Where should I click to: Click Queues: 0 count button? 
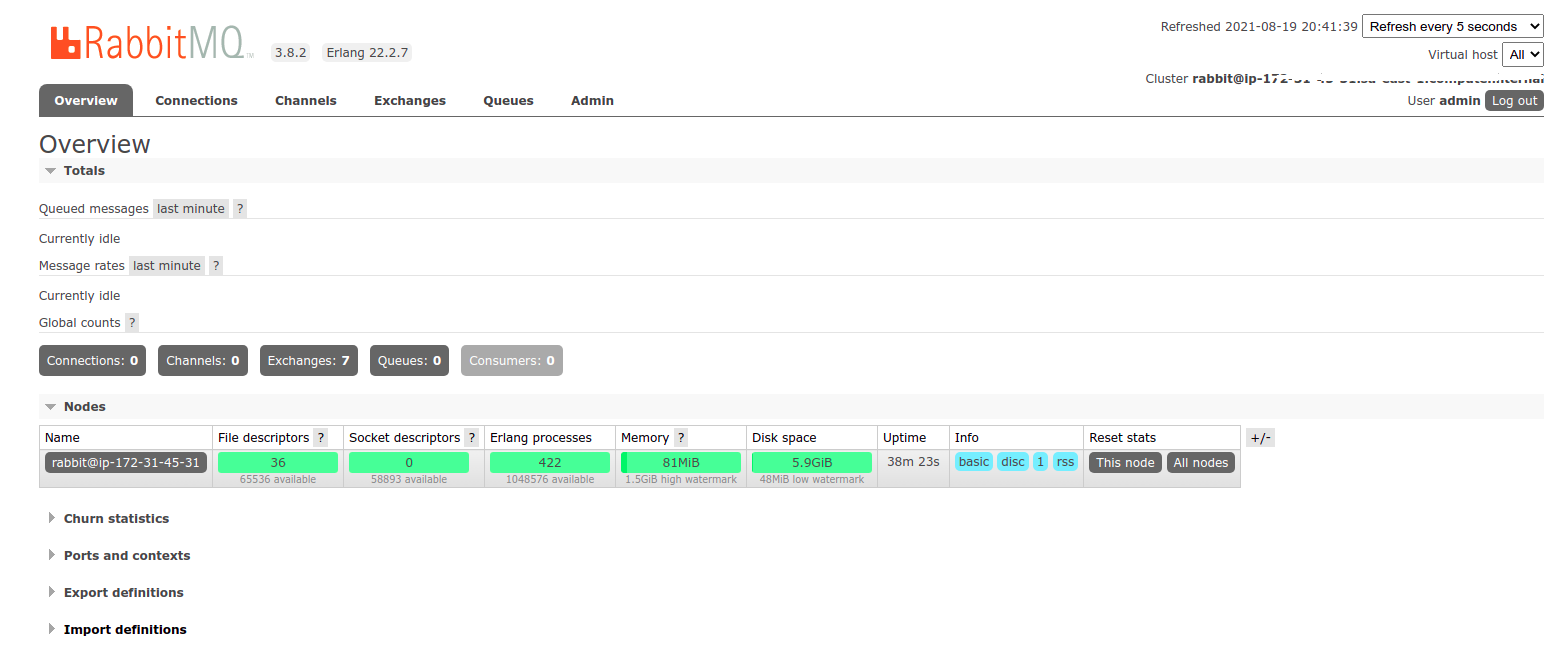click(x=409, y=361)
